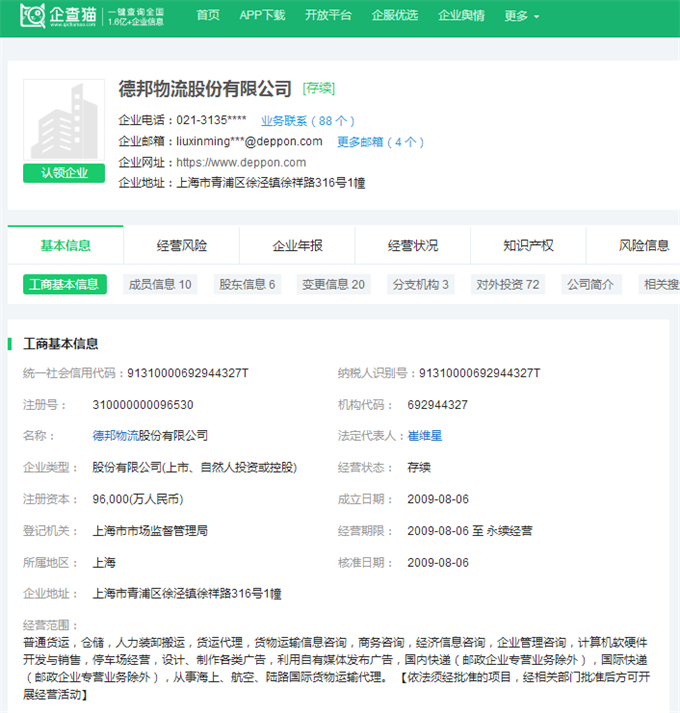This screenshot has height=713, width=680.
Task: Select 企服优选 in the navigation bar
Action: 395,15
